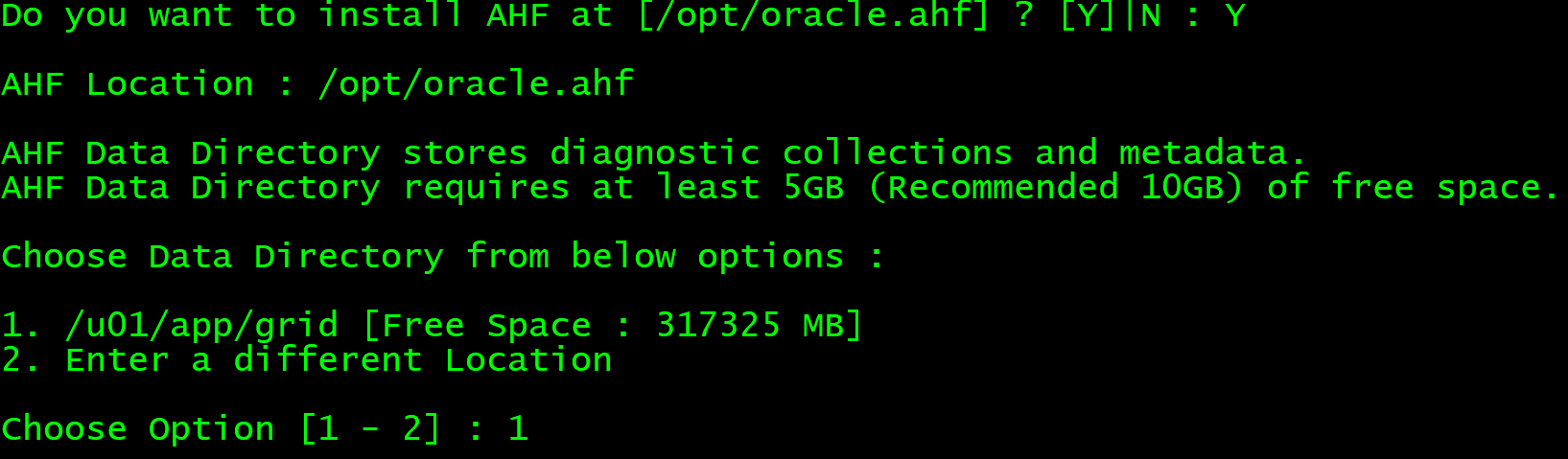Click the typed 'Y' answer on the first line
1568x459 pixels.
click(x=1235, y=15)
